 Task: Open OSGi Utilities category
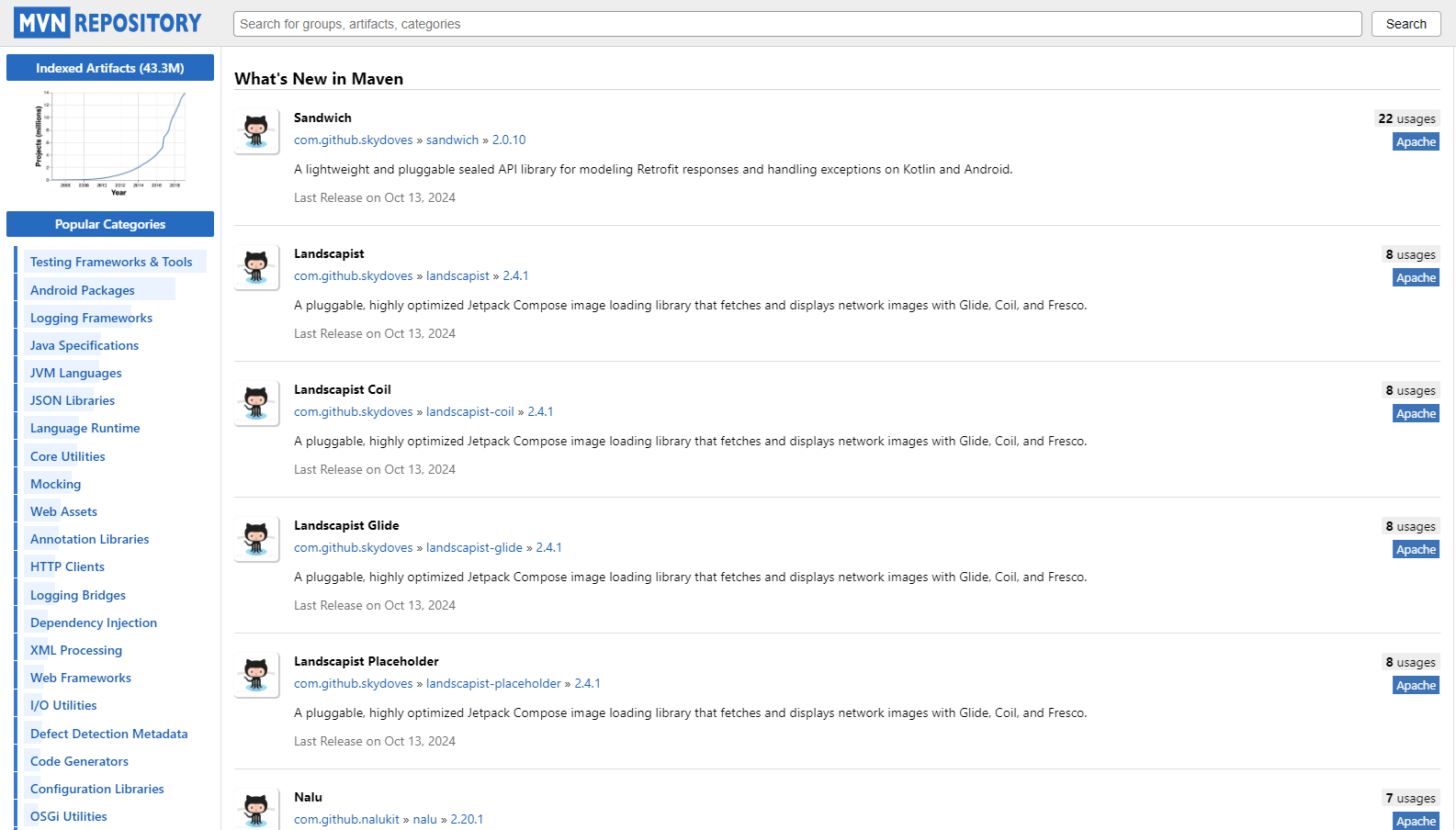[69, 816]
